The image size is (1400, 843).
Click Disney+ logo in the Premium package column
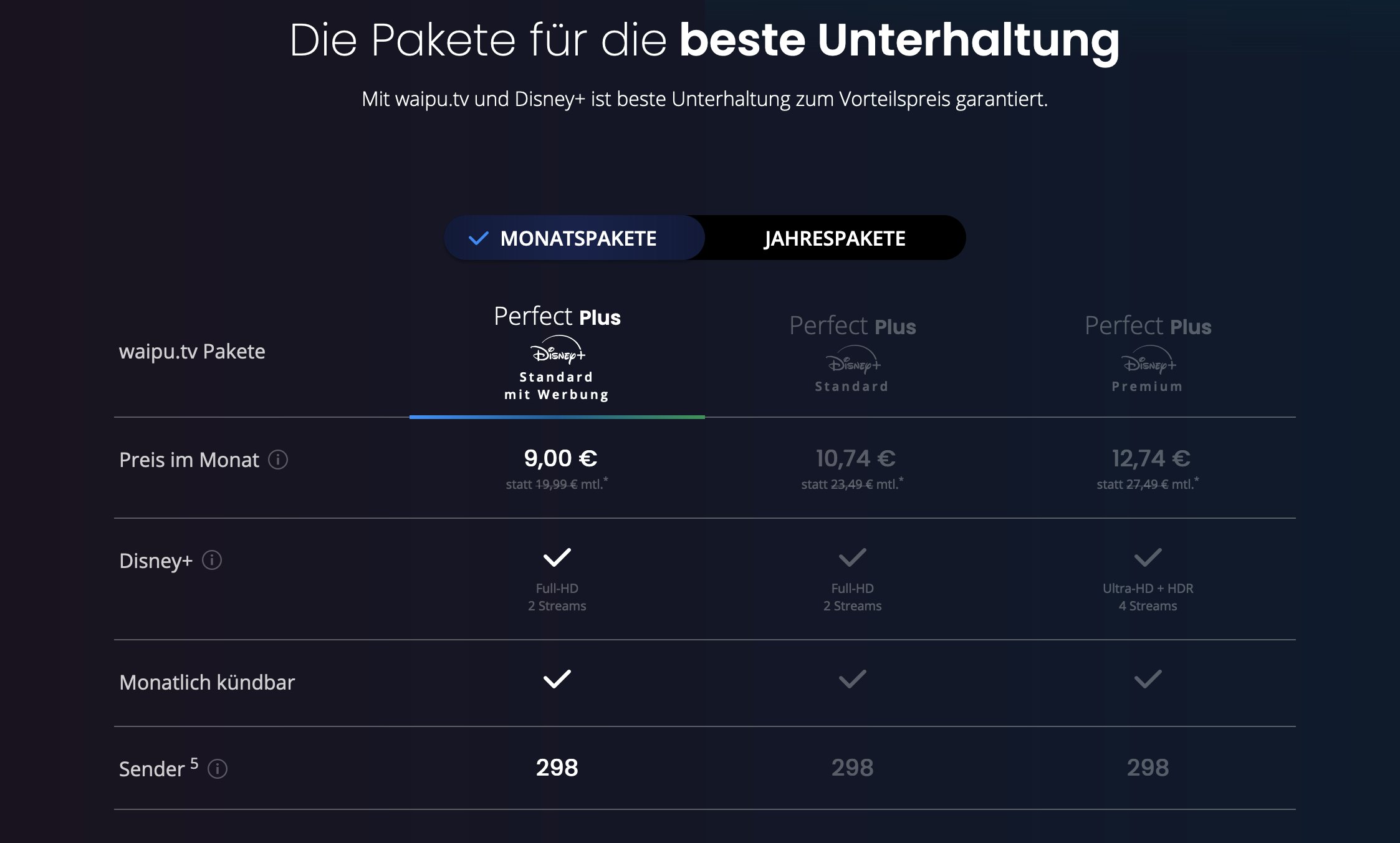pyautogui.click(x=1148, y=361)
